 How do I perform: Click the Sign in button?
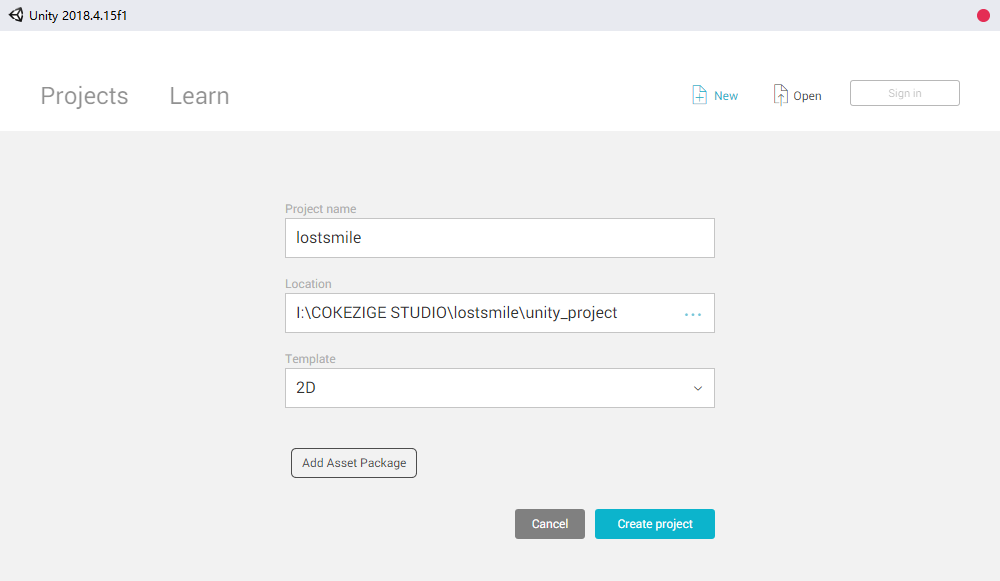click(x=904, y=93)
